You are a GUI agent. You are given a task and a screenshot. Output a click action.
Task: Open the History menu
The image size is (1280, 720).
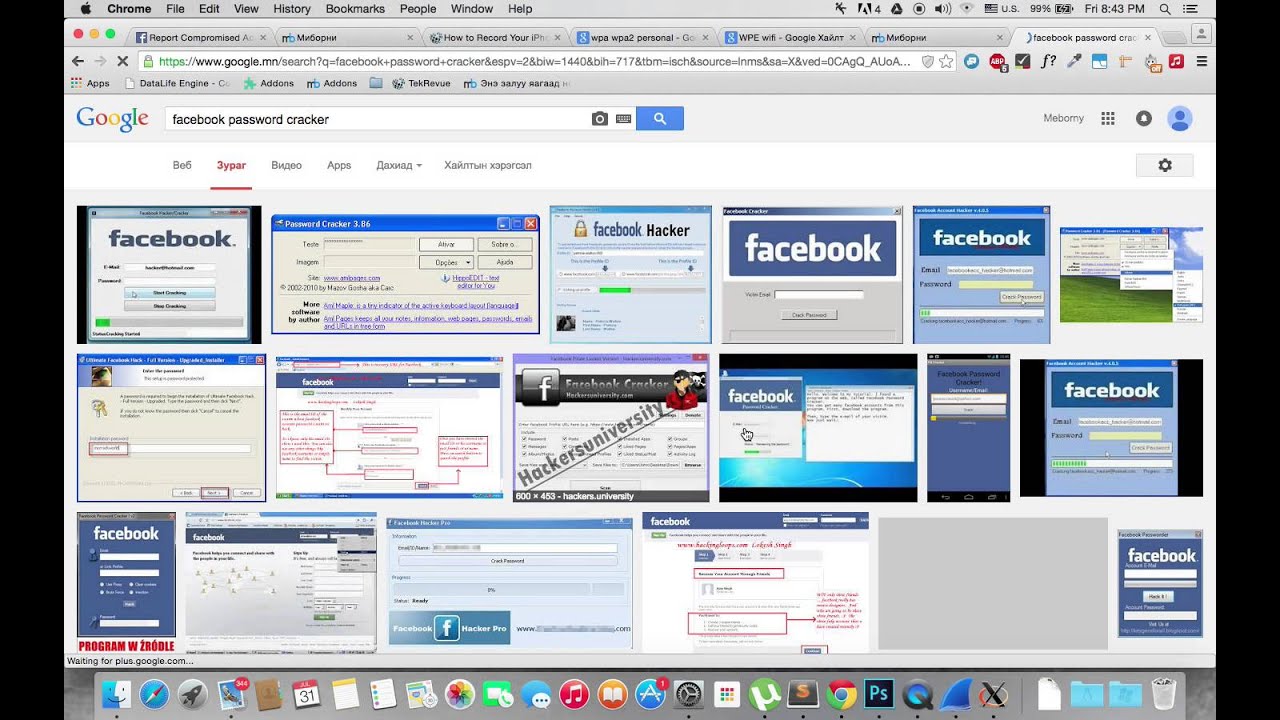click(x=292, y=9)
